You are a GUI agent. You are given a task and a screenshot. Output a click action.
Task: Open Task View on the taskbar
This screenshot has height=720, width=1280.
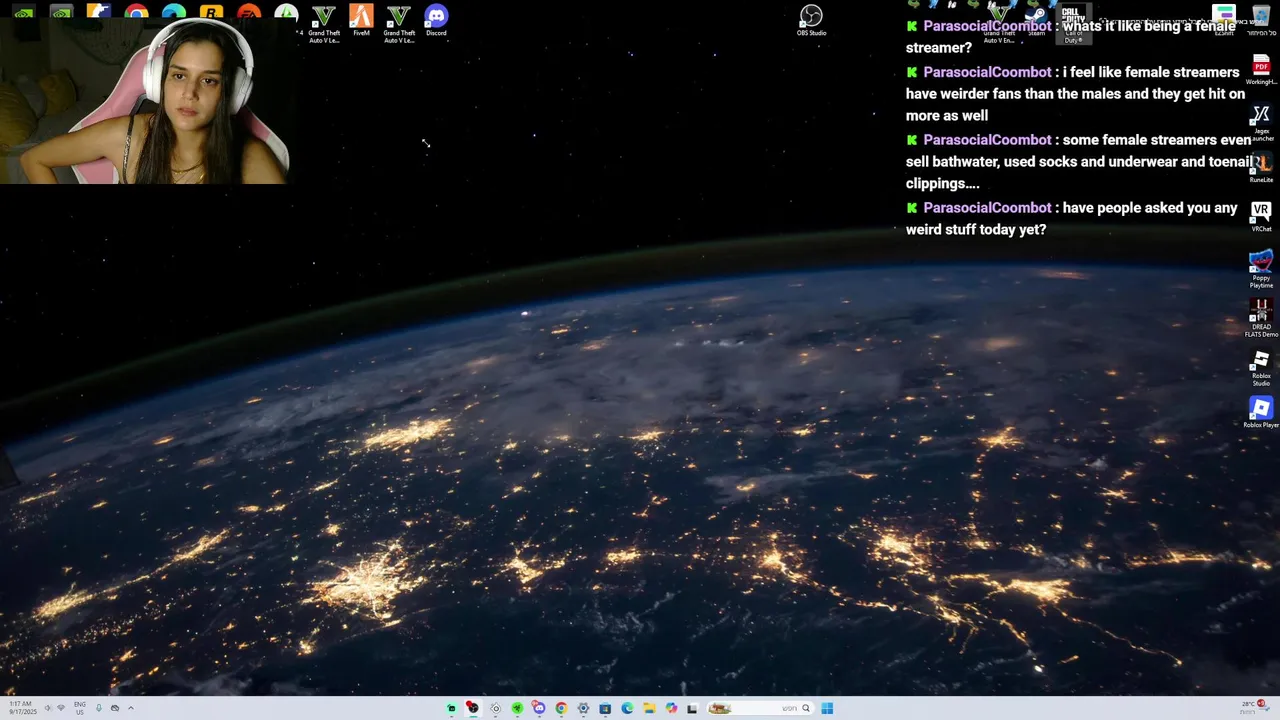click(x=692, y=708)
